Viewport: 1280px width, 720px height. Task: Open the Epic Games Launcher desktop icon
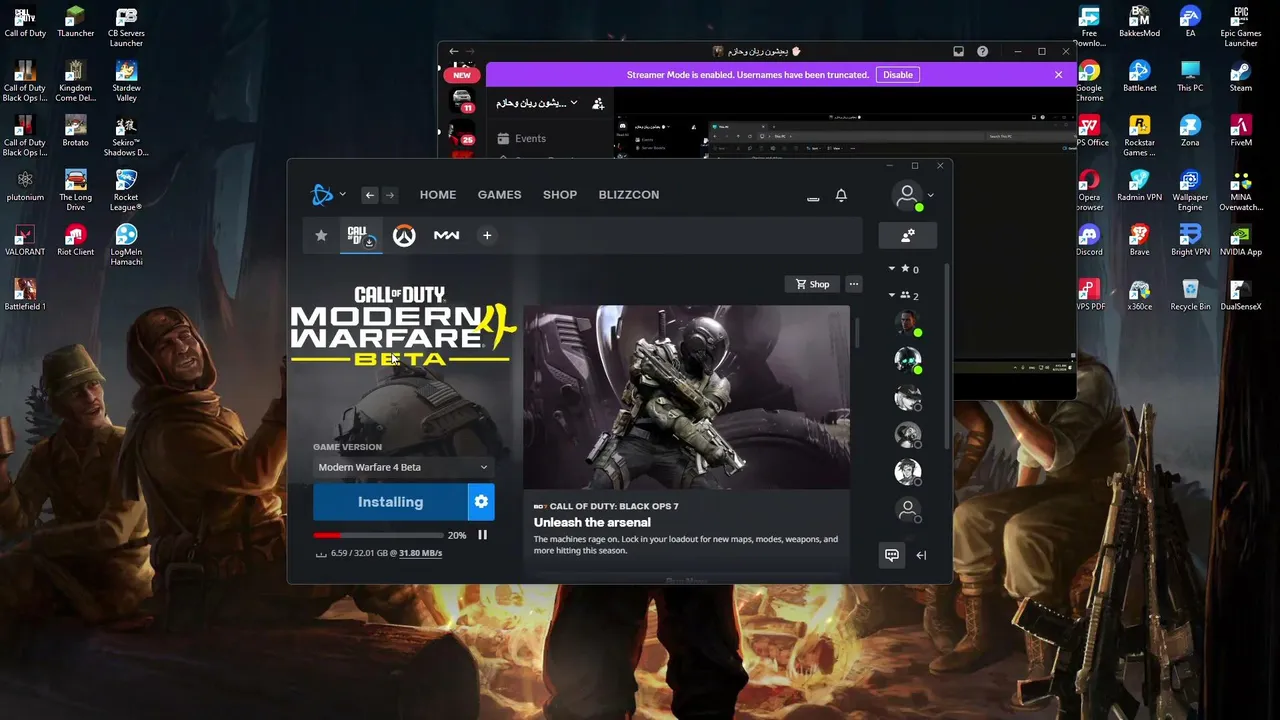1241,28
